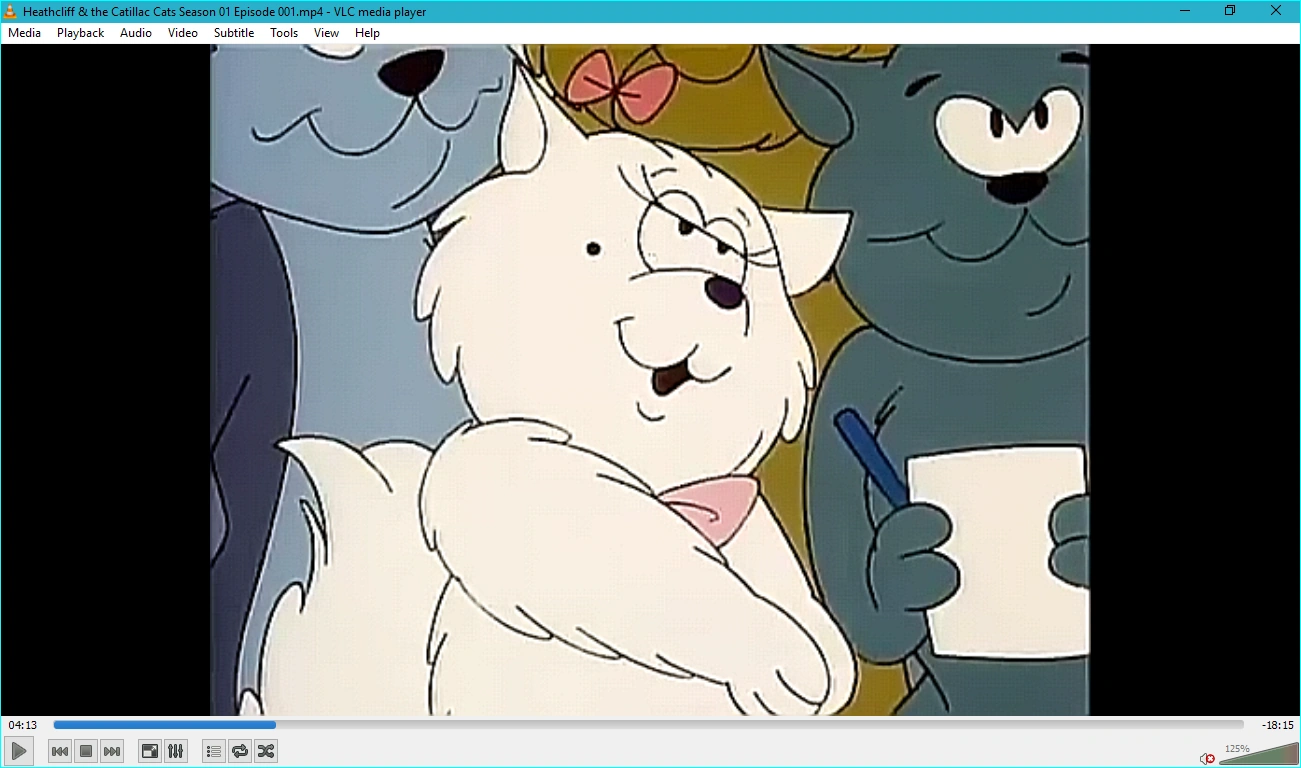
Task: Stop video playback
Action: (86, 751)
